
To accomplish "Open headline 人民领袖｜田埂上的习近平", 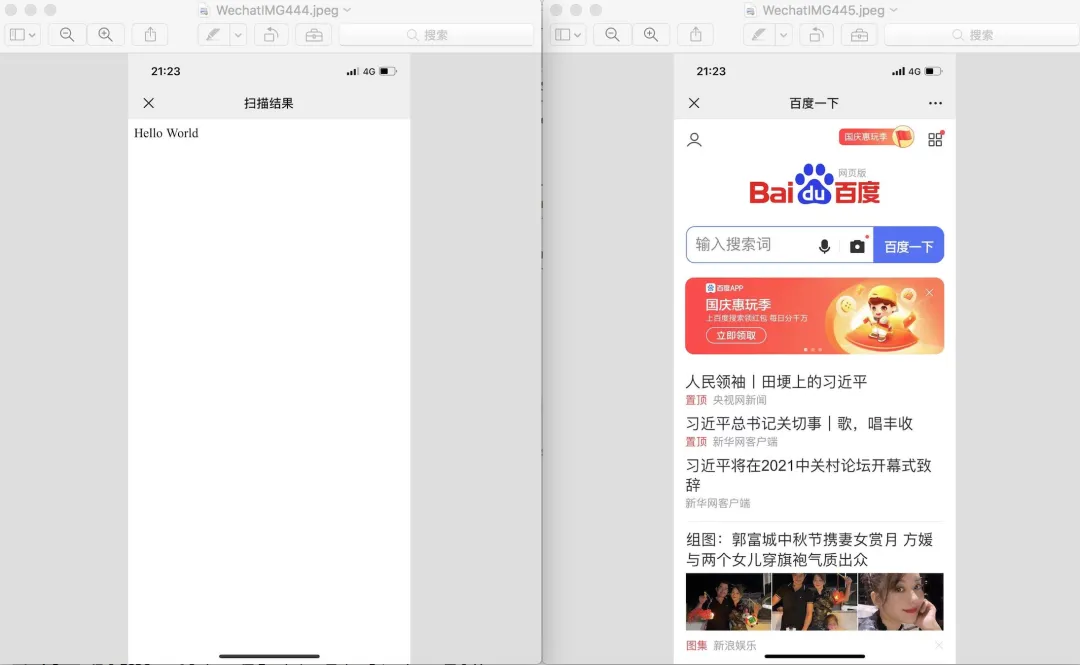I will (776, 382).
